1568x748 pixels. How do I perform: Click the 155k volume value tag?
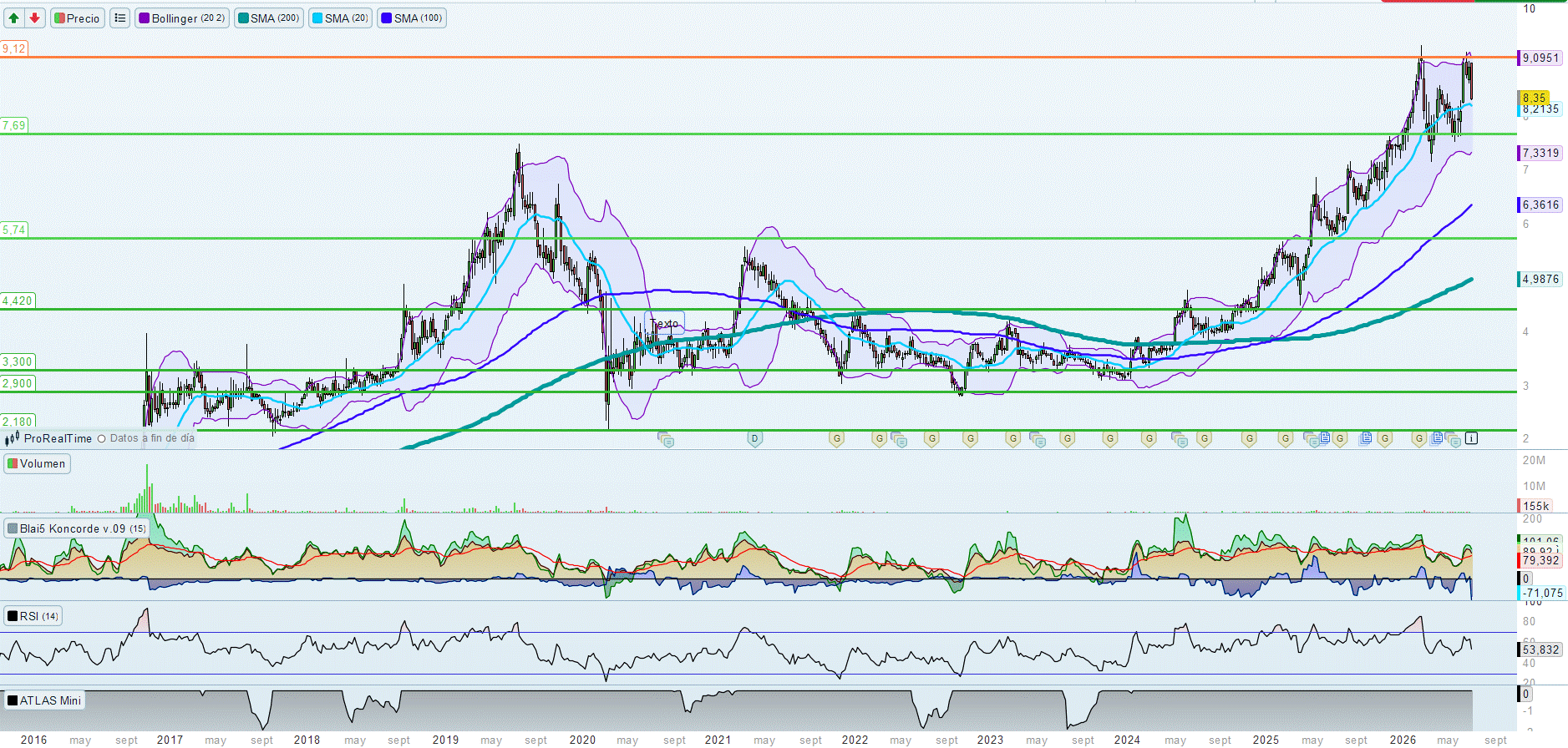click(x=1535, y=506)
